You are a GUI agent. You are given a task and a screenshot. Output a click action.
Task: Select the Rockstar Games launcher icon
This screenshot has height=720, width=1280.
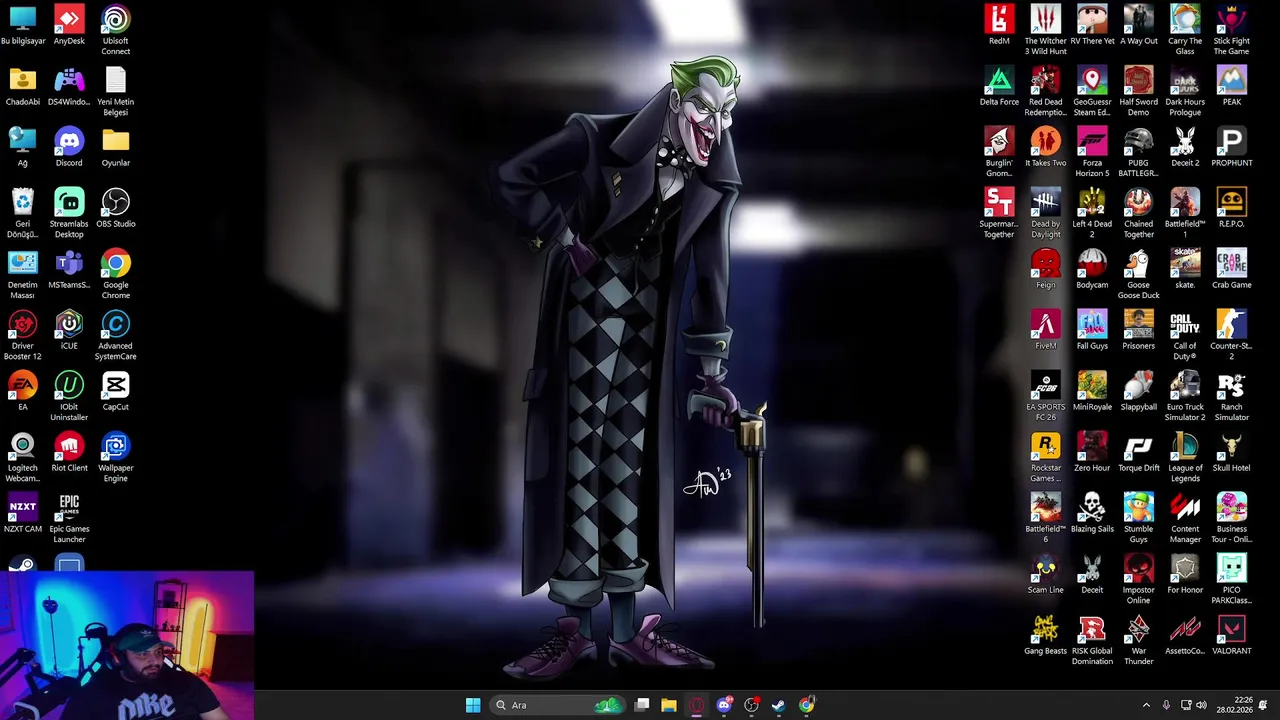coord(1045,457)
